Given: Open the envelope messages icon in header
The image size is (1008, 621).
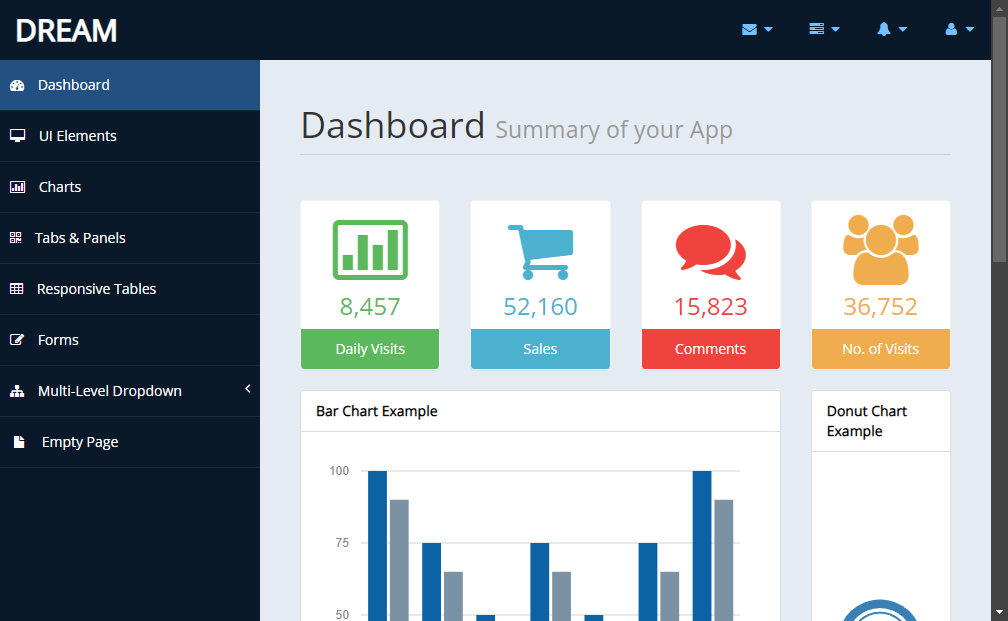Looking at the screenshot, I should 749,30.
